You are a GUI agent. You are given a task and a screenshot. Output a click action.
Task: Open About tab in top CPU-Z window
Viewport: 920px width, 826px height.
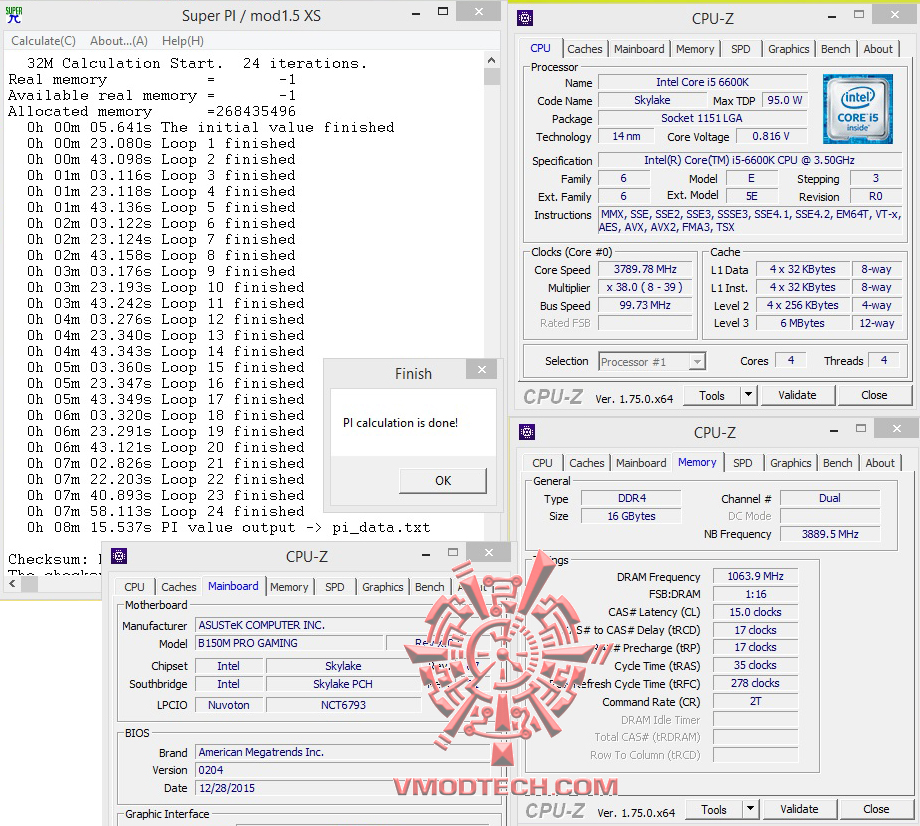pyautogui.click(x=878, y=49)
